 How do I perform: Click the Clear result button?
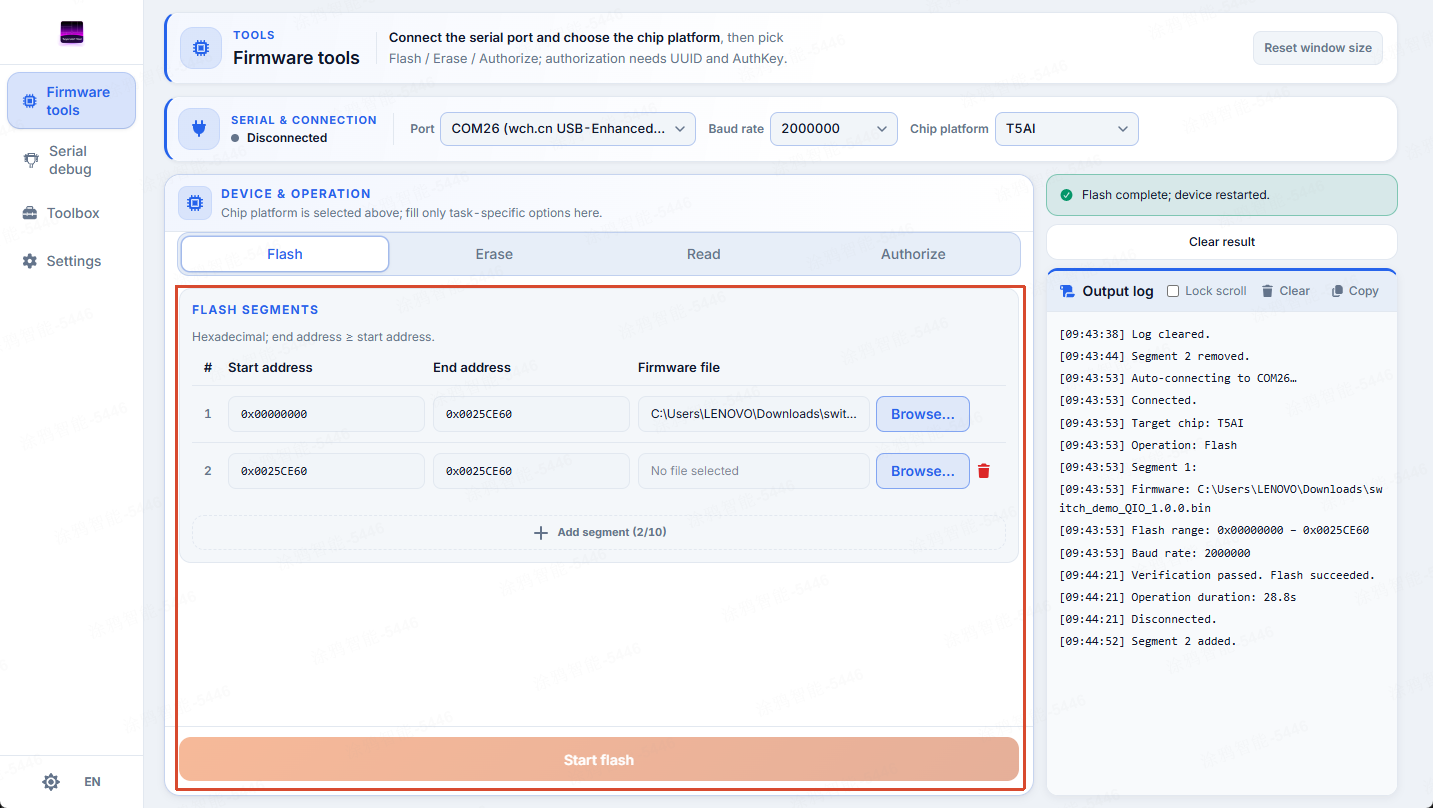point(1222,242)
